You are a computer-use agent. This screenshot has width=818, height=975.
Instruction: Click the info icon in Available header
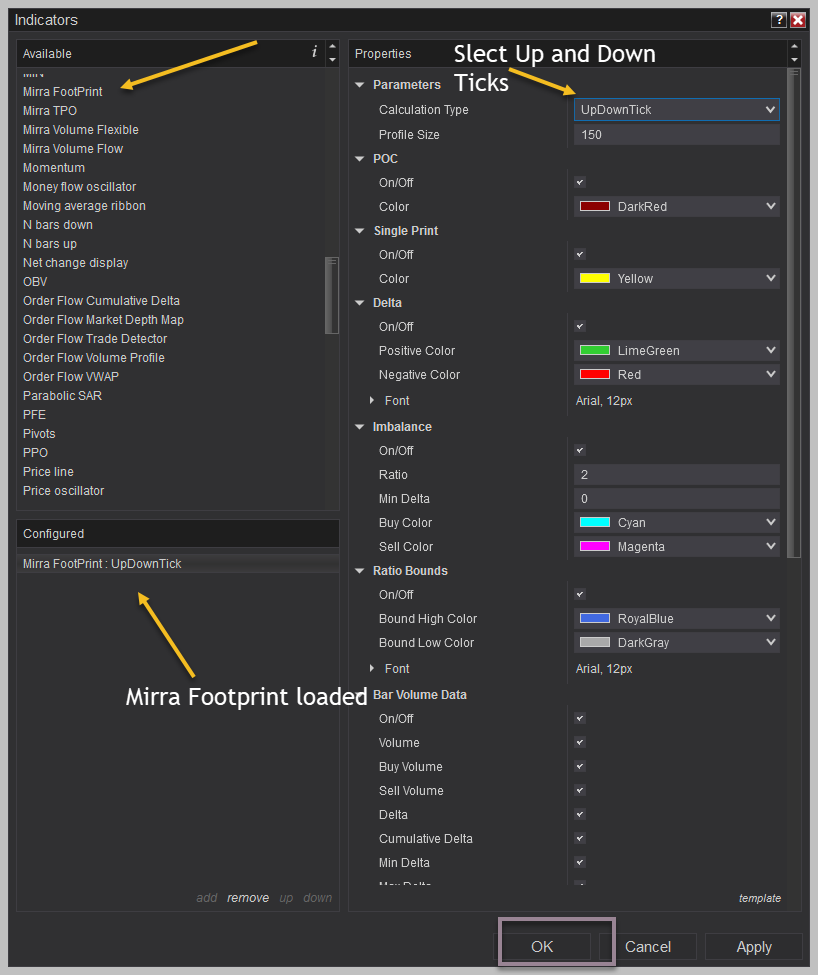tap(315, 52)
